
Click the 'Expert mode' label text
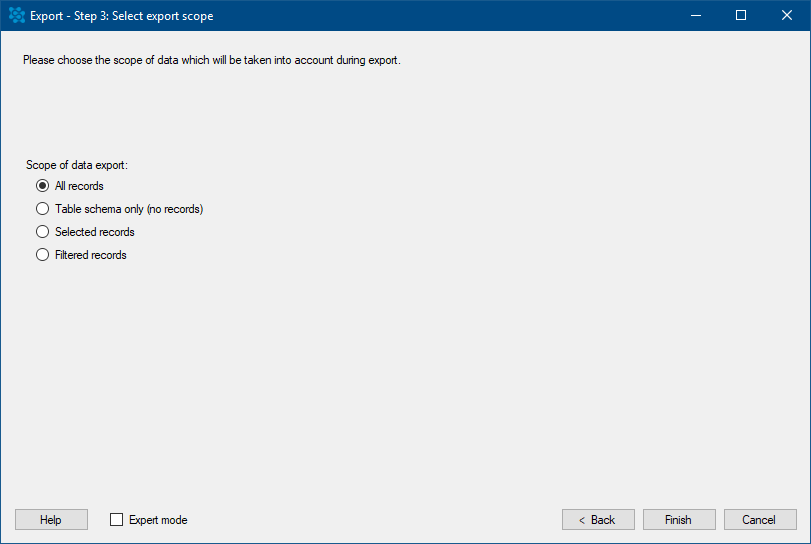(158, 520)
